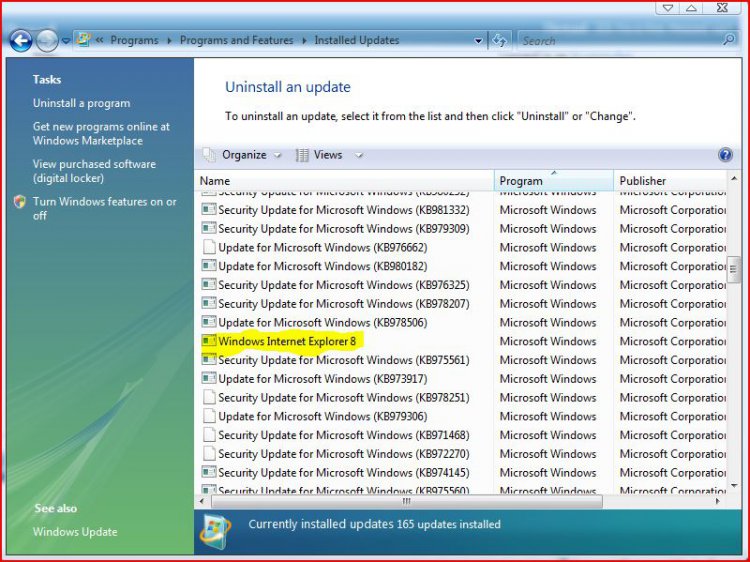Open the address bar history dropdown
Viewport: 750px width, 562px height.
coord(478,41)
